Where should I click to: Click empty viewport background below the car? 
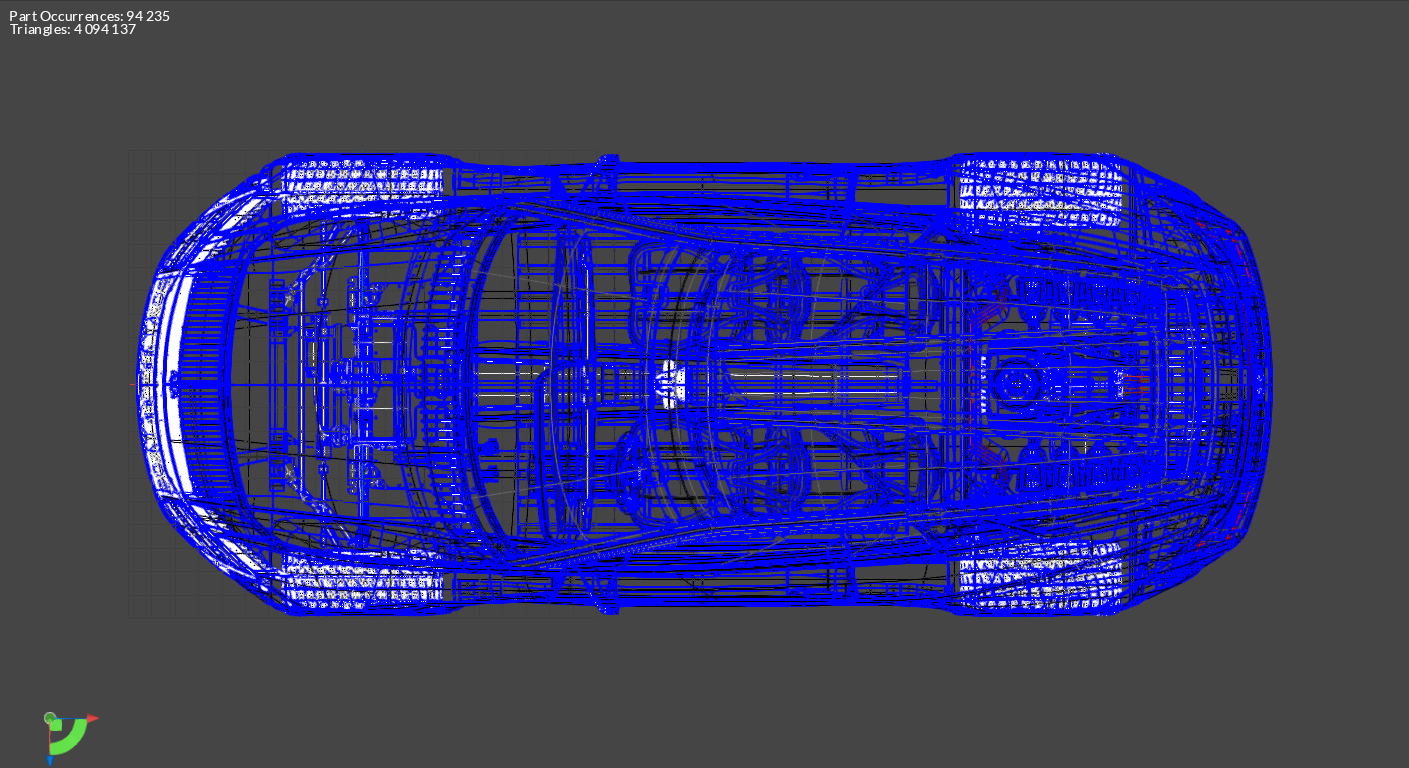[x=700, y=690]
